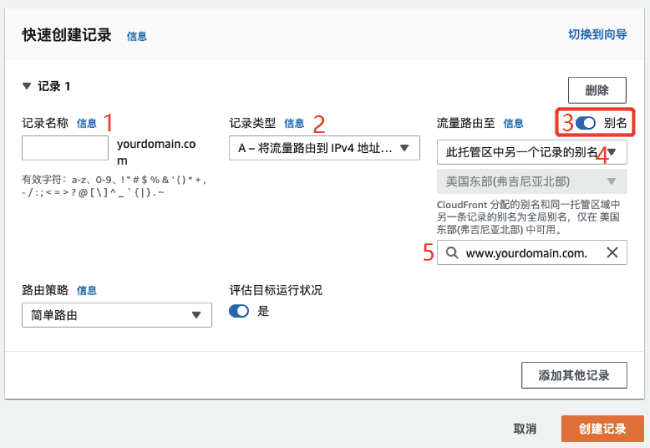Open the 路由策略 简单路由 dropdown

point(114,316)
